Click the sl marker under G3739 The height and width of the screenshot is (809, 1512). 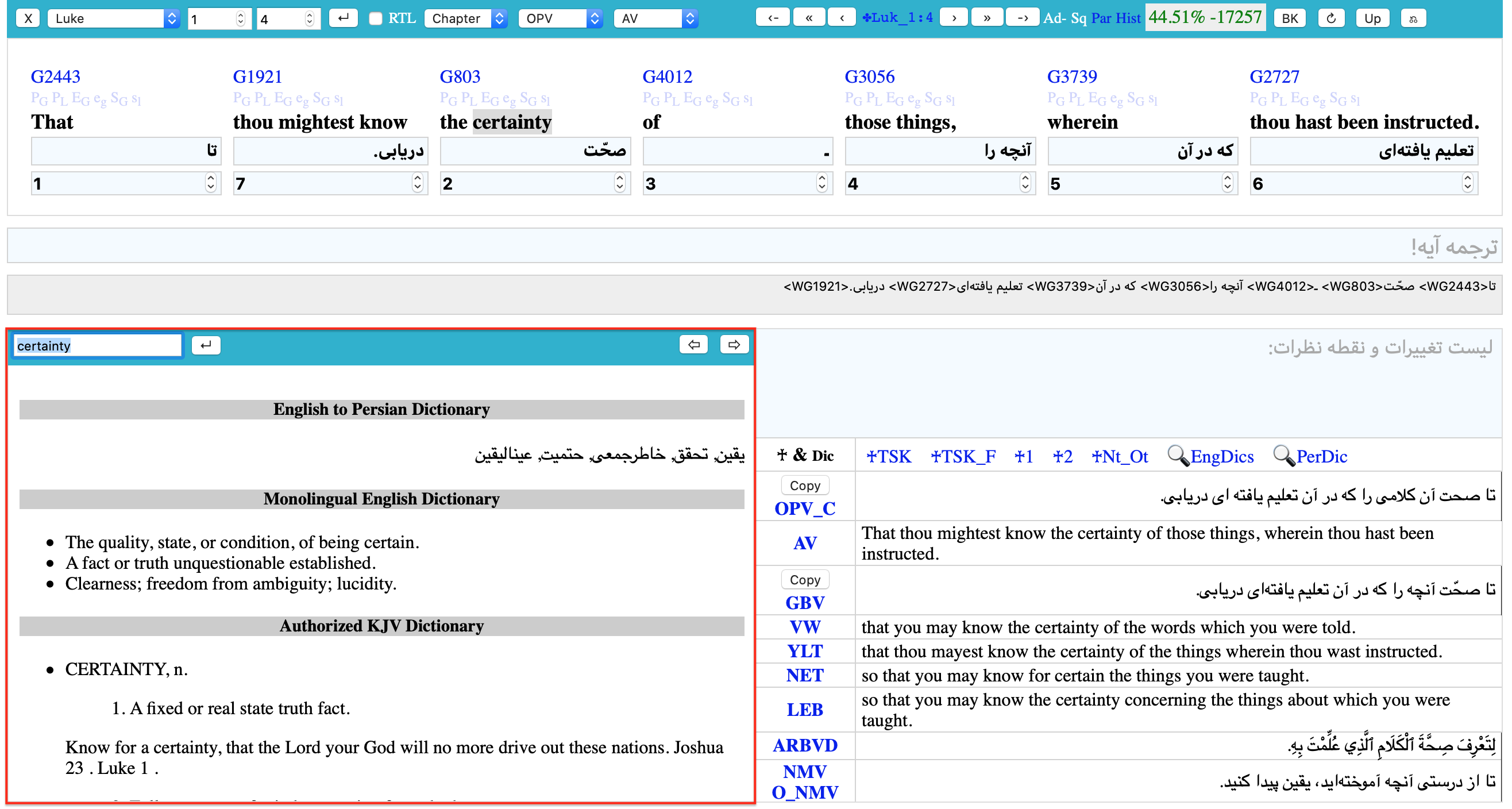coord(1152,99)
